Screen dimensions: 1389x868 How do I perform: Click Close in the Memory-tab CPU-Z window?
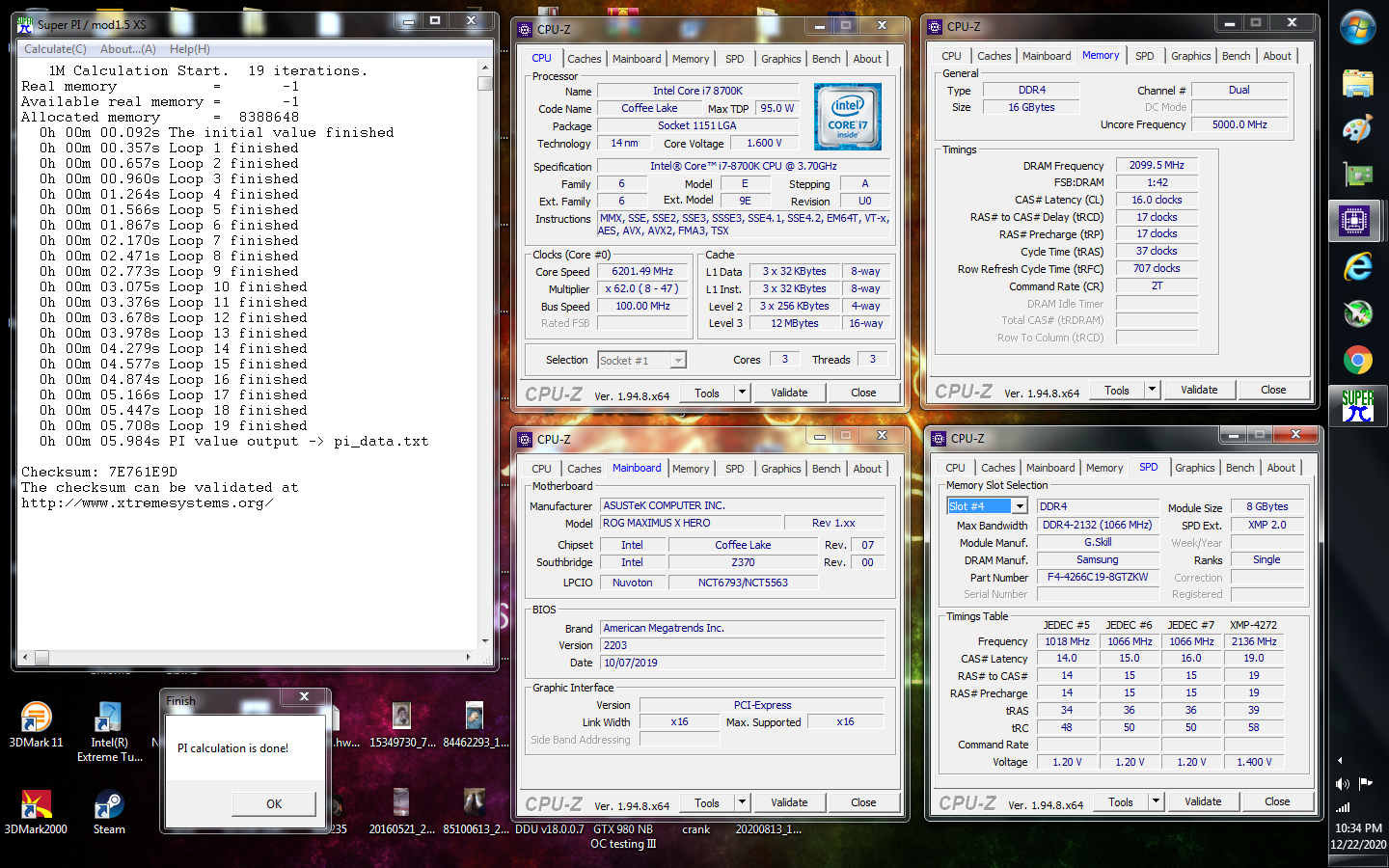[x=1273, y=390]
